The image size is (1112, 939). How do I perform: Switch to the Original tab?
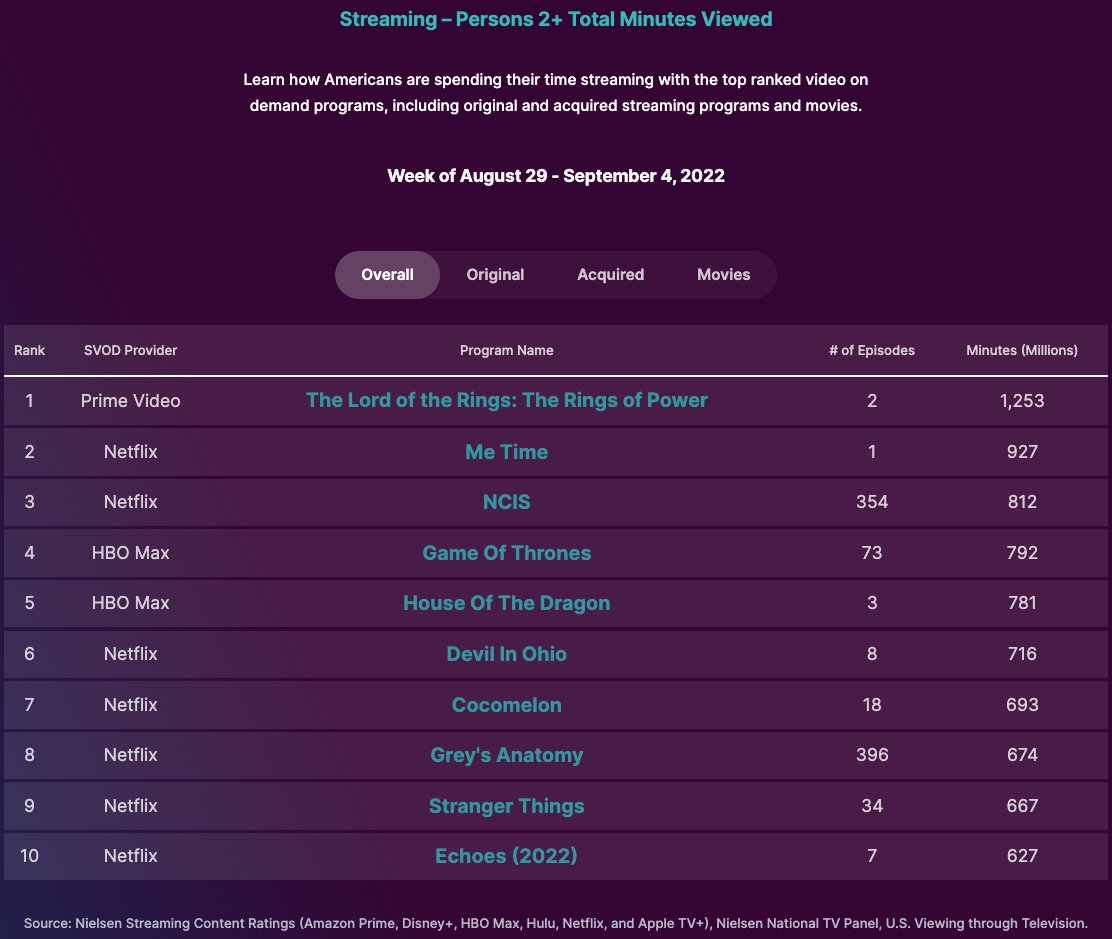495,274
